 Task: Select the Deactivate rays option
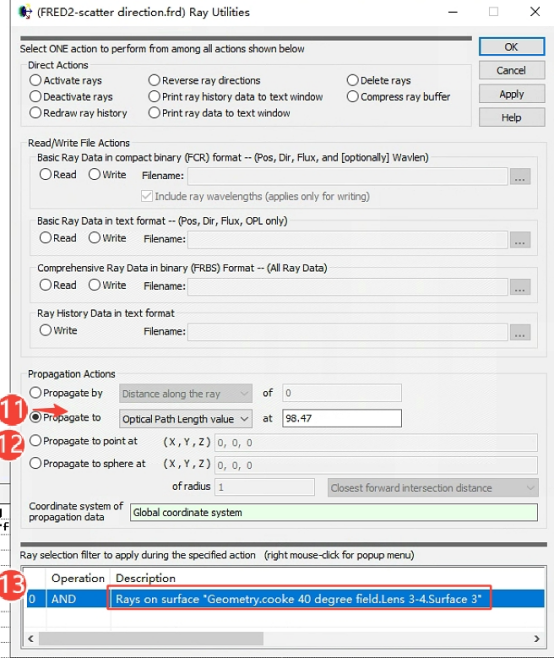(x=71, y=97)
